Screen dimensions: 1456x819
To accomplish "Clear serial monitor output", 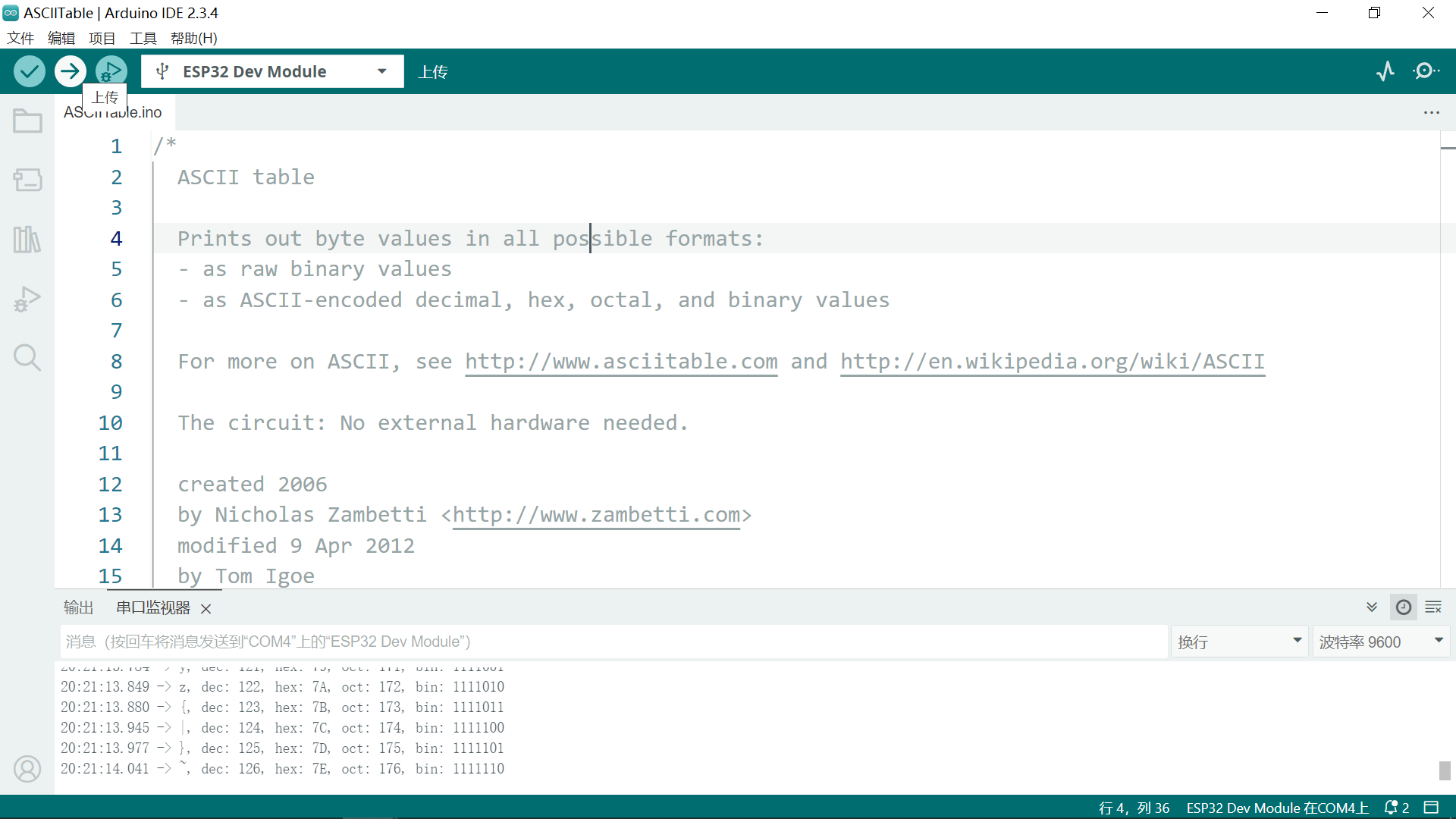I will tap(1433, 607).
